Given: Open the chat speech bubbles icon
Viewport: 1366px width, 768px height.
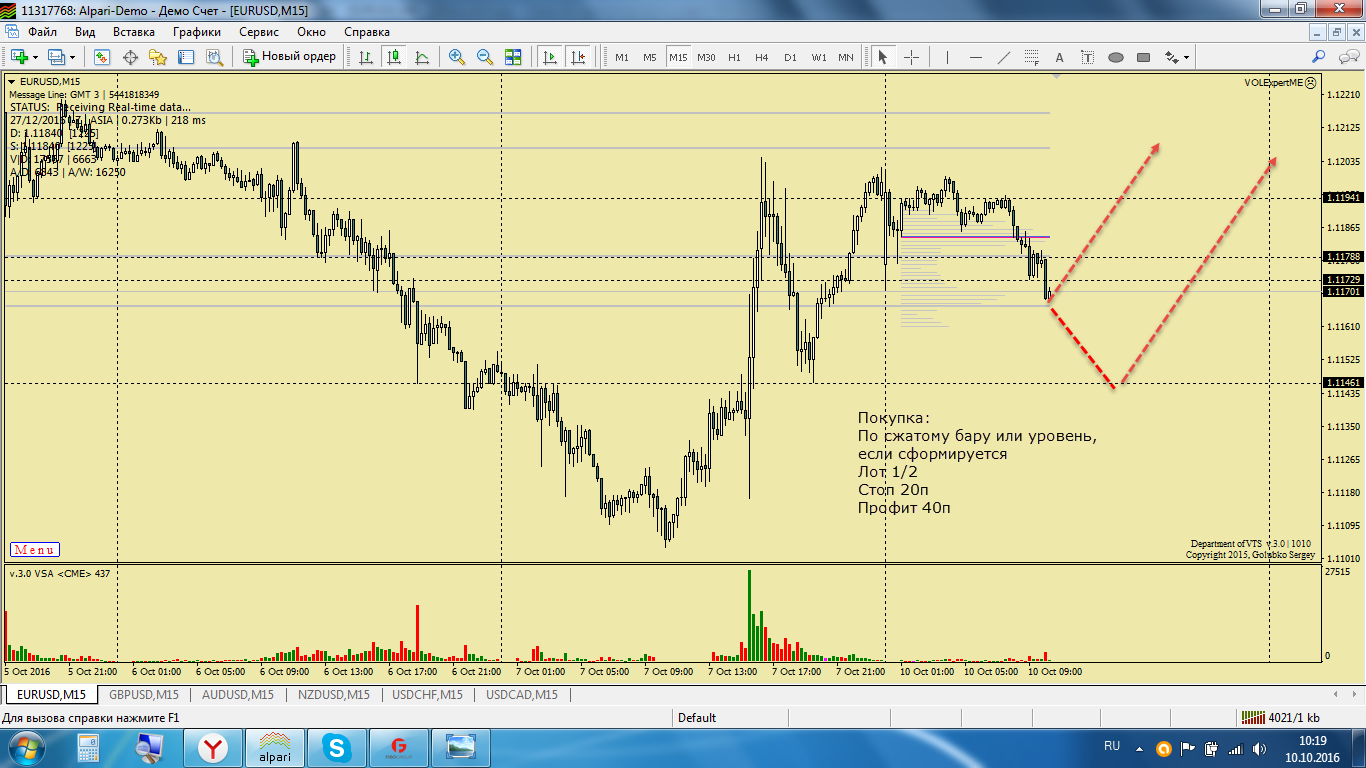Looking at the screenshot, I should point(1347,57).
